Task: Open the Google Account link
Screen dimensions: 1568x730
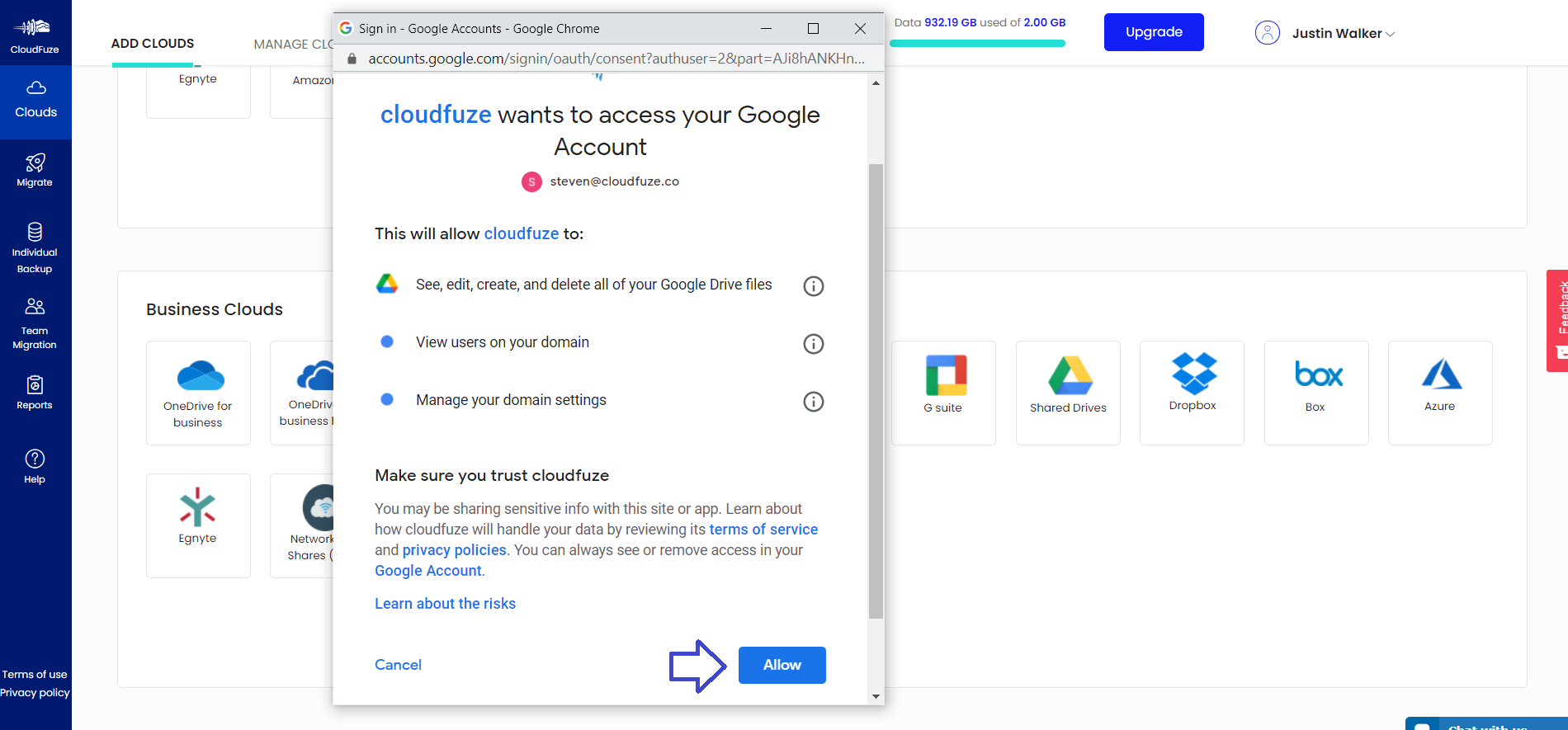Action: pyautogui.click(x=428, y=571)
